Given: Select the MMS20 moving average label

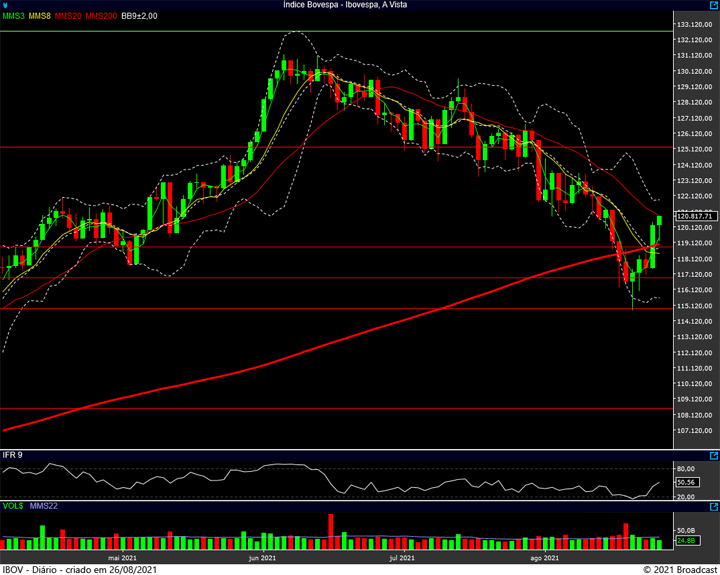Looking at the screenshot, I should (68, 16).
